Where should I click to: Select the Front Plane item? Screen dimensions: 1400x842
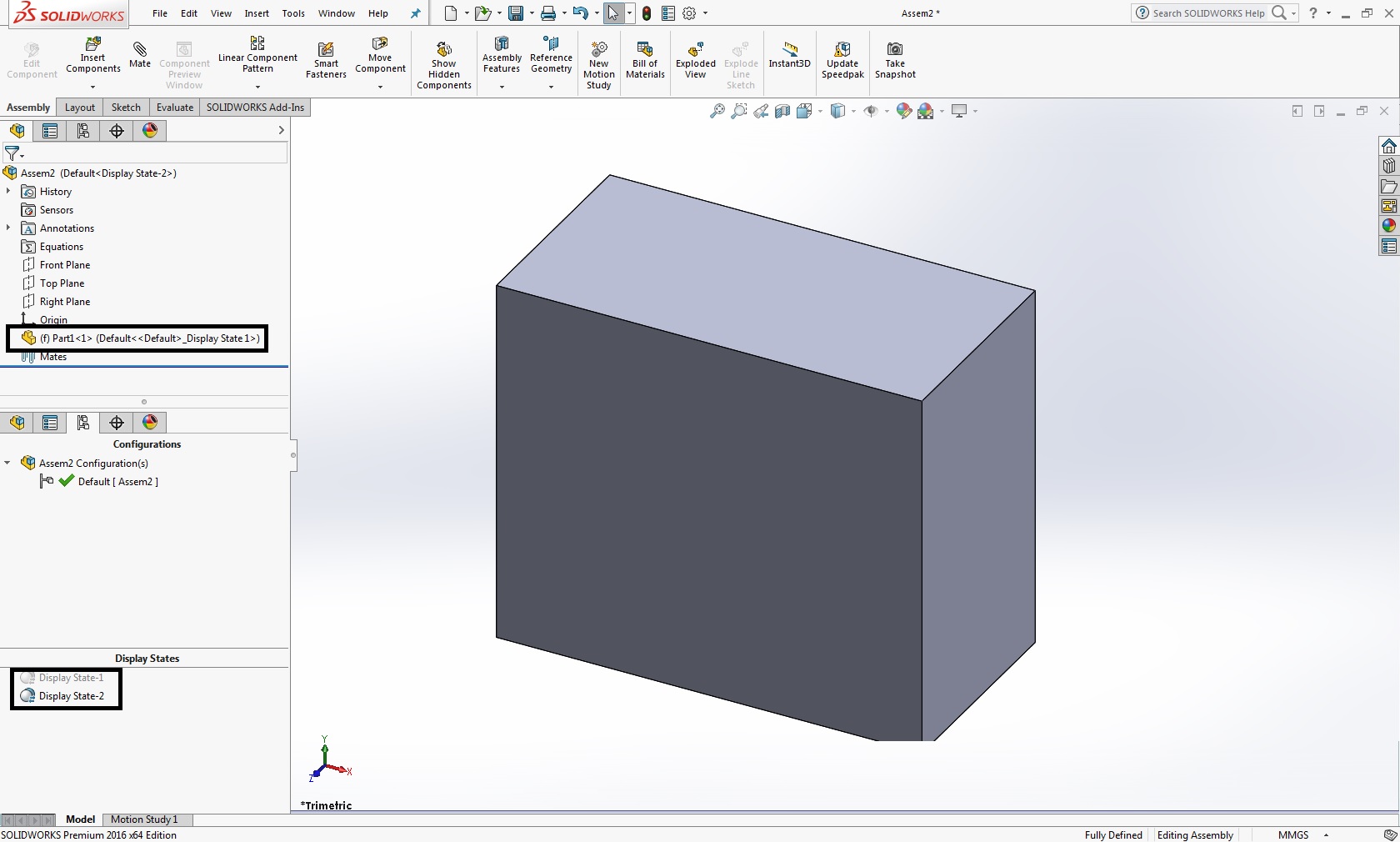pos(64,265)
